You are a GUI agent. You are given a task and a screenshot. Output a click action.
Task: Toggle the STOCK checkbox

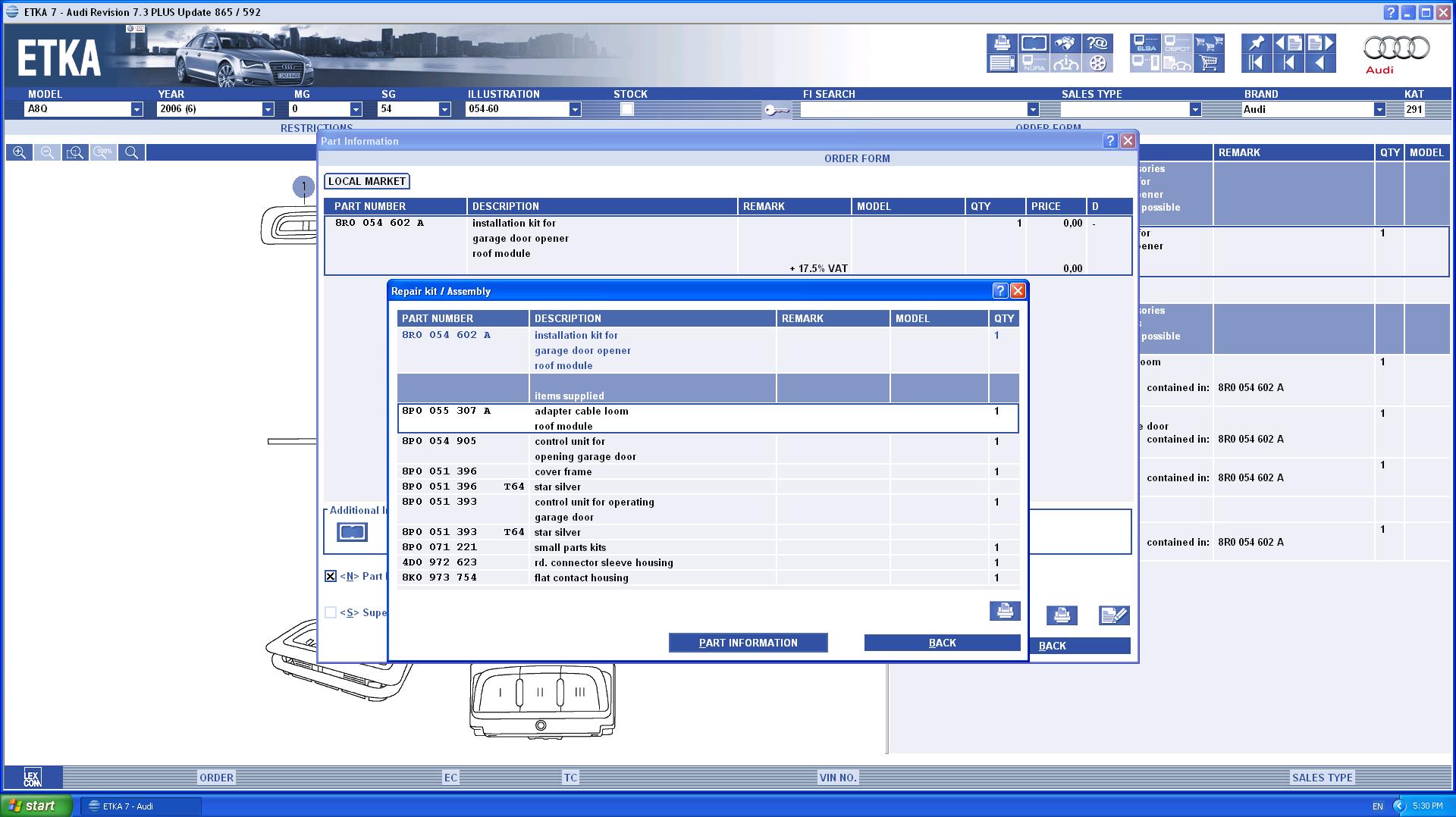click(x=626, y=109)
